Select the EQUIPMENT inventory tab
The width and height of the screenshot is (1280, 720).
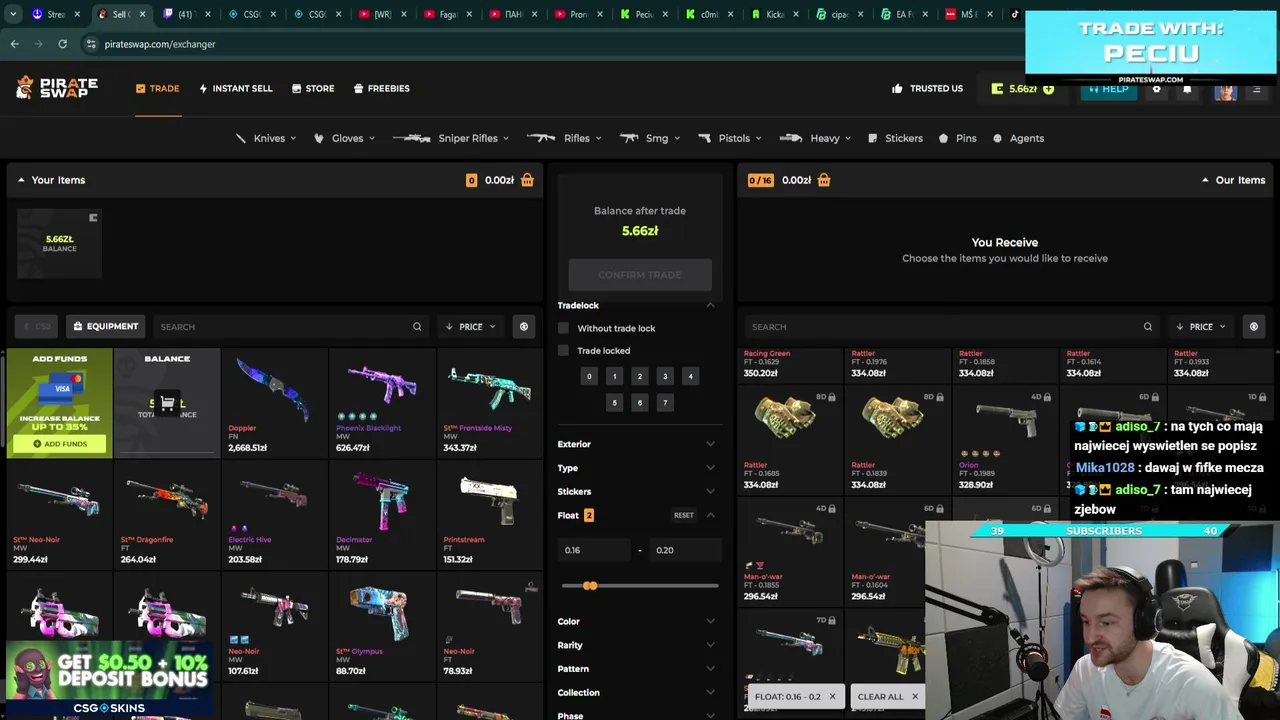(105, 327)
